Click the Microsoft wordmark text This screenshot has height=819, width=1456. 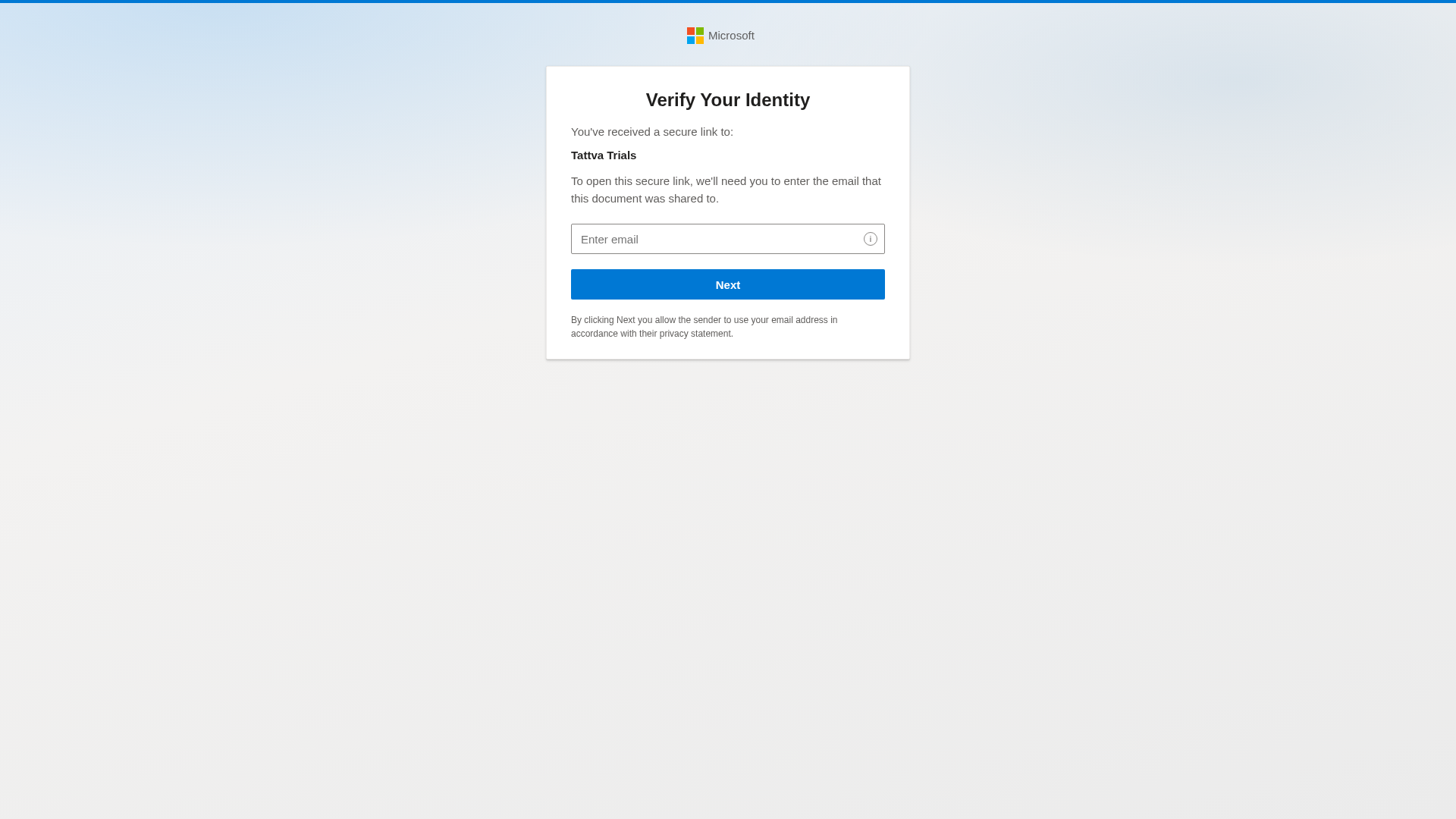731,36
